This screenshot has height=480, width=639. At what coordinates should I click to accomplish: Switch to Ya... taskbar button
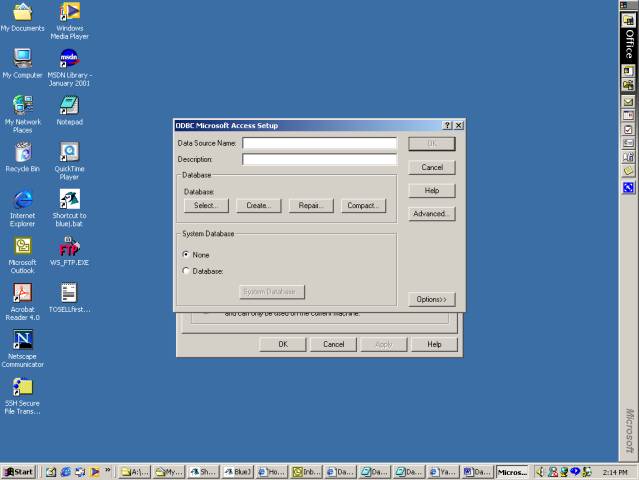pos(443,472)
